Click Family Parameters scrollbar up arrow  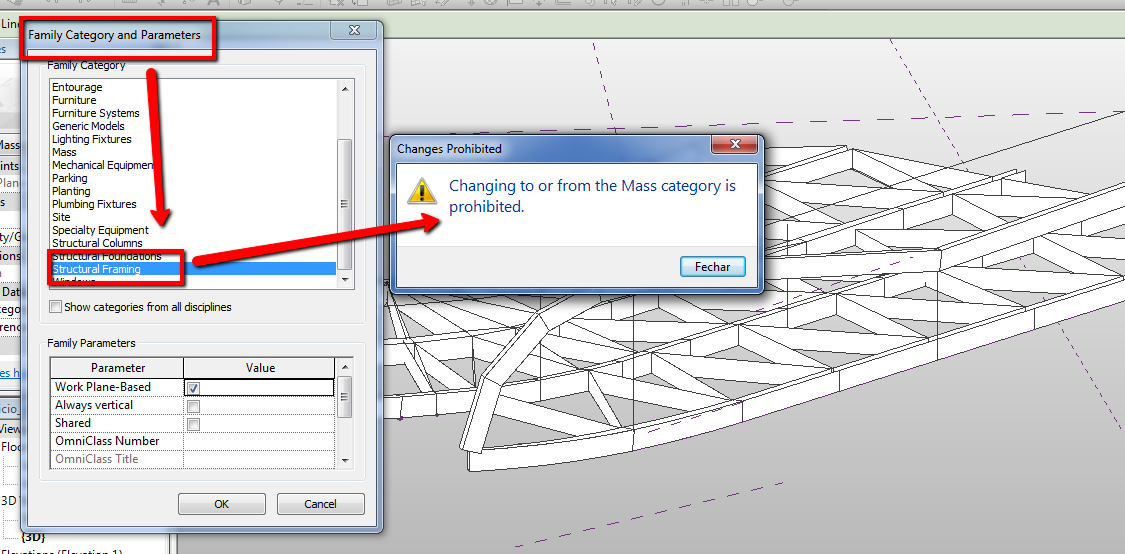point(344,367)
